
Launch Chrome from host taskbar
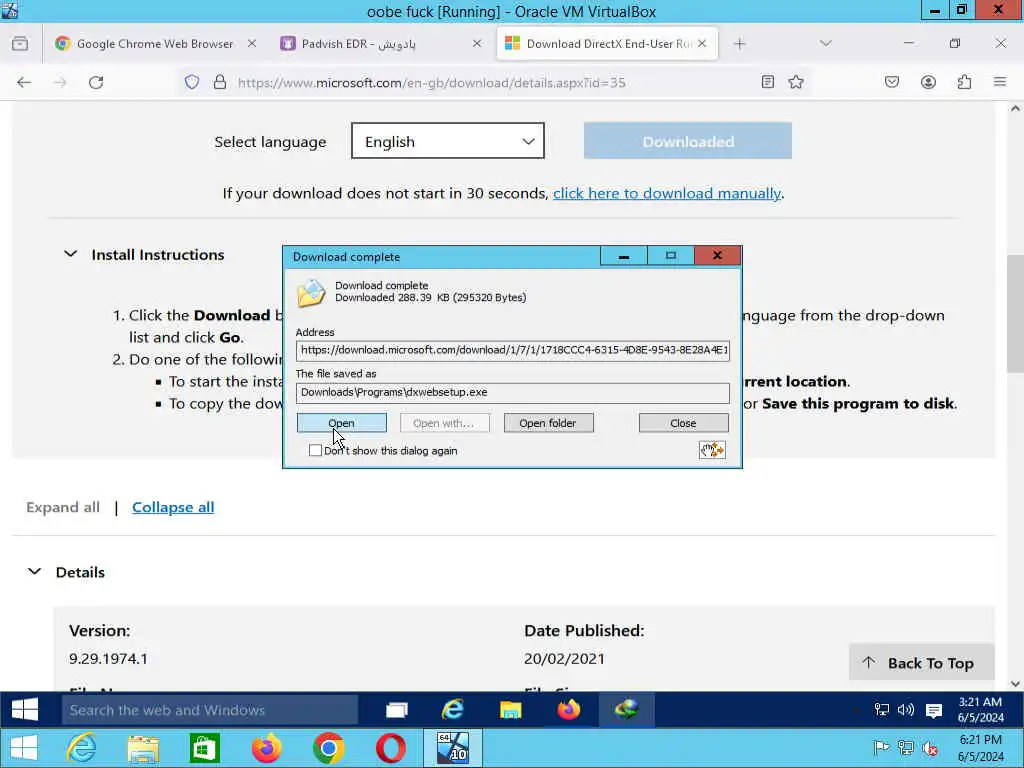[x=328, y=748]
